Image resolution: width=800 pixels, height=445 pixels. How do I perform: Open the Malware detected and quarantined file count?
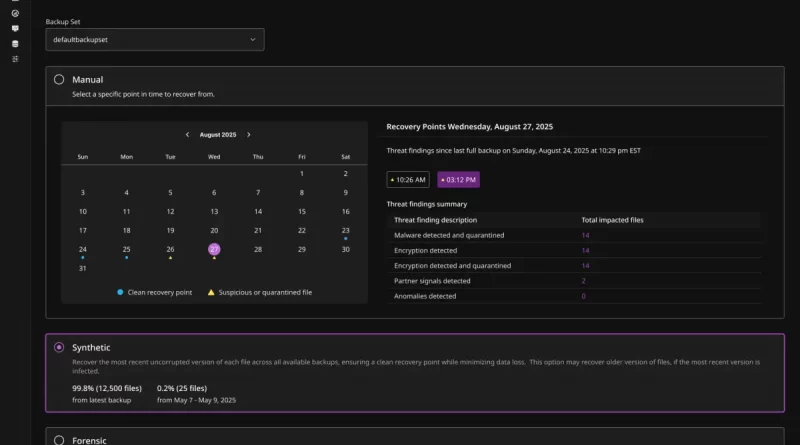[x=585, y=235]
